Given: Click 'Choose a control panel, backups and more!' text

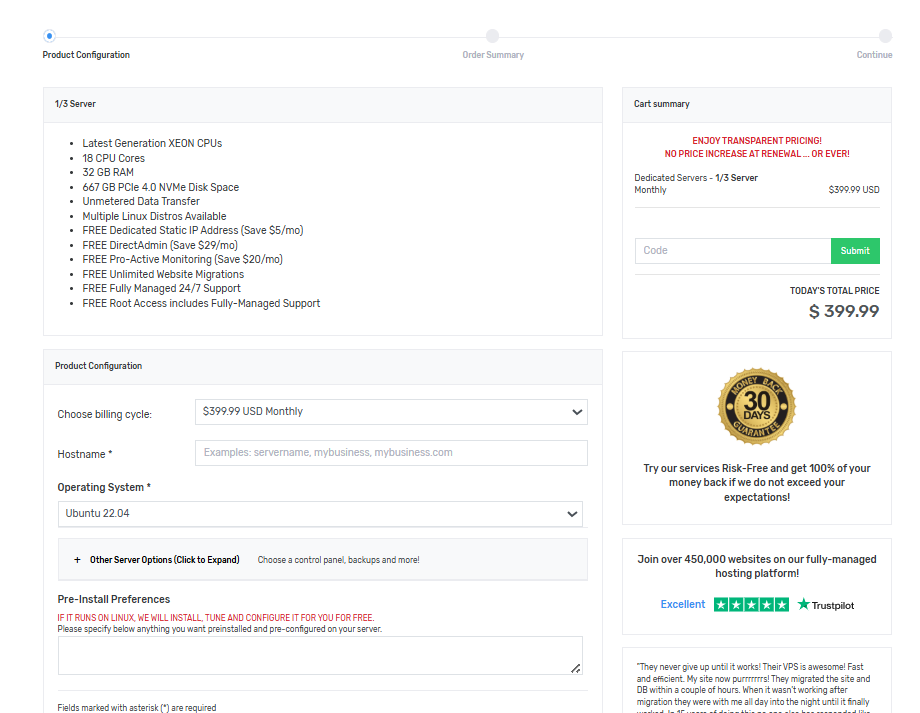Looking at the screenshot, I should click(339, 560).
